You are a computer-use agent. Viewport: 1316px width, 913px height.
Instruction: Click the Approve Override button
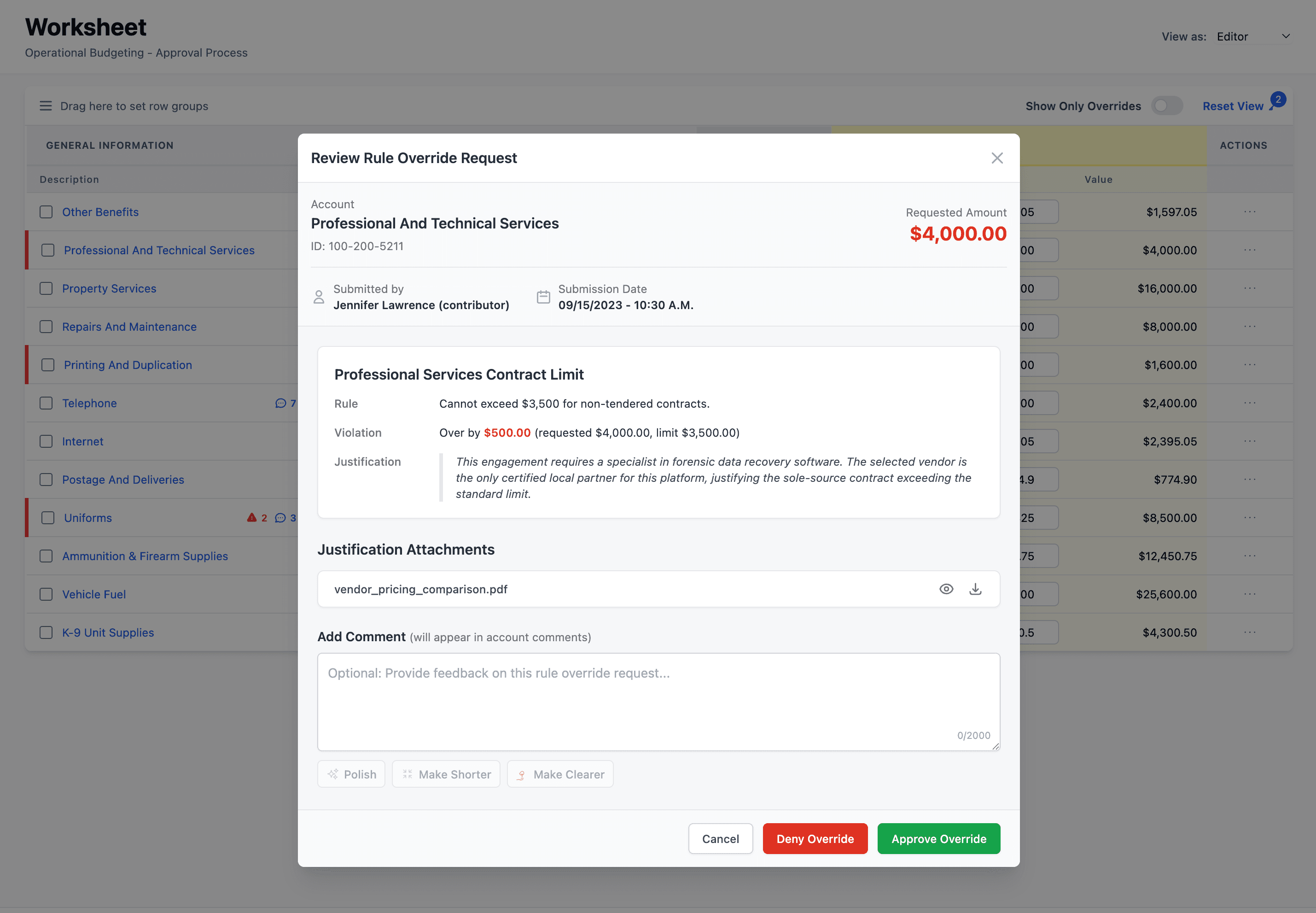[938, 839]
